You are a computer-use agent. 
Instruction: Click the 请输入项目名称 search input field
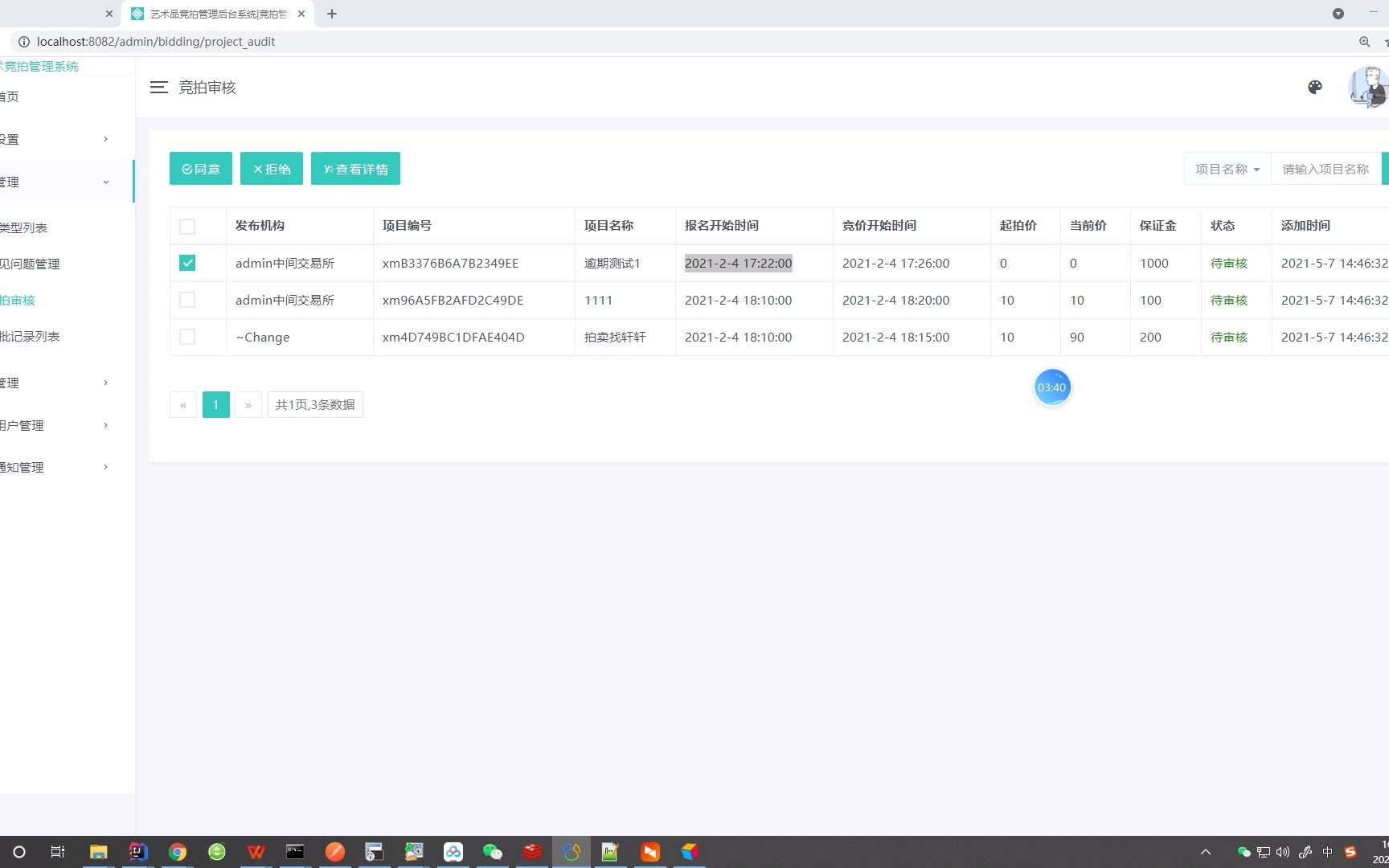coord(1325,169)
